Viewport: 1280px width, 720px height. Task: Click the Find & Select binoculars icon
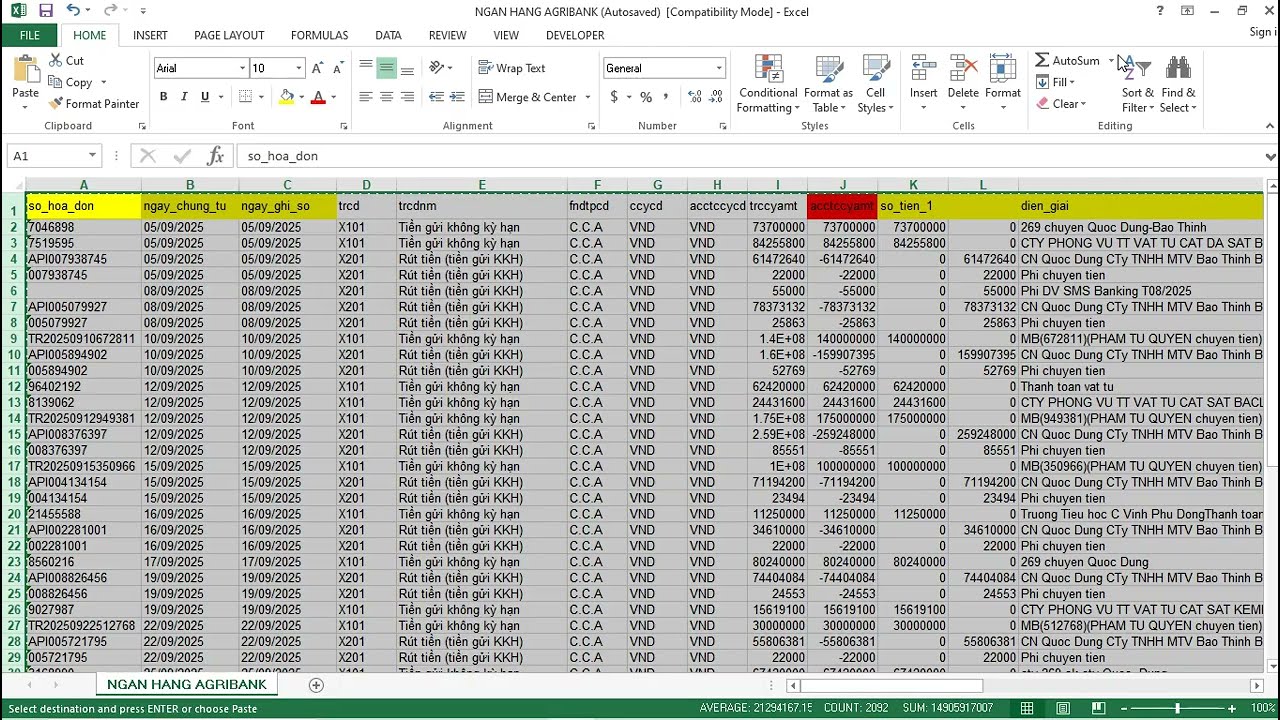pyautogui.click(x=1178, y=69)
